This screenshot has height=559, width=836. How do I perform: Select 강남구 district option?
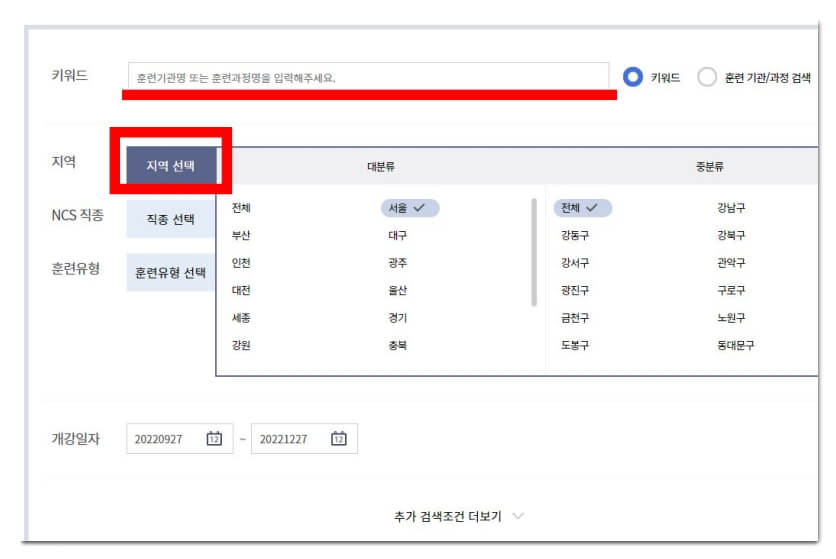[732, 208]
